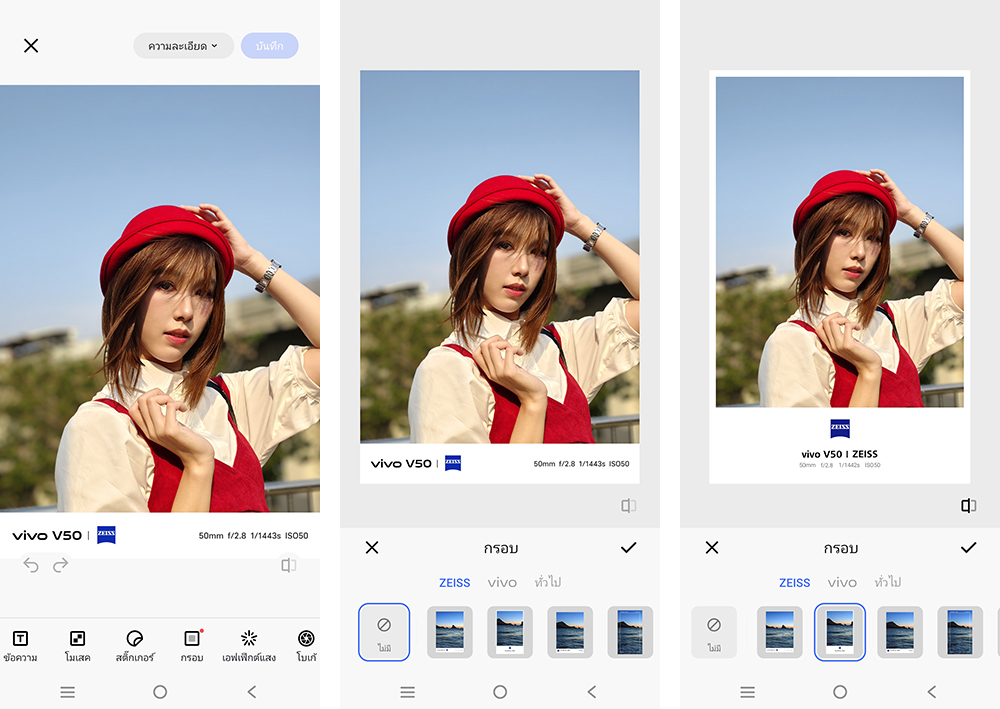The image size is (1000, 709).
Task: Open the กรอบ frame tool in bottom toolbar
Action: [192, 645]
